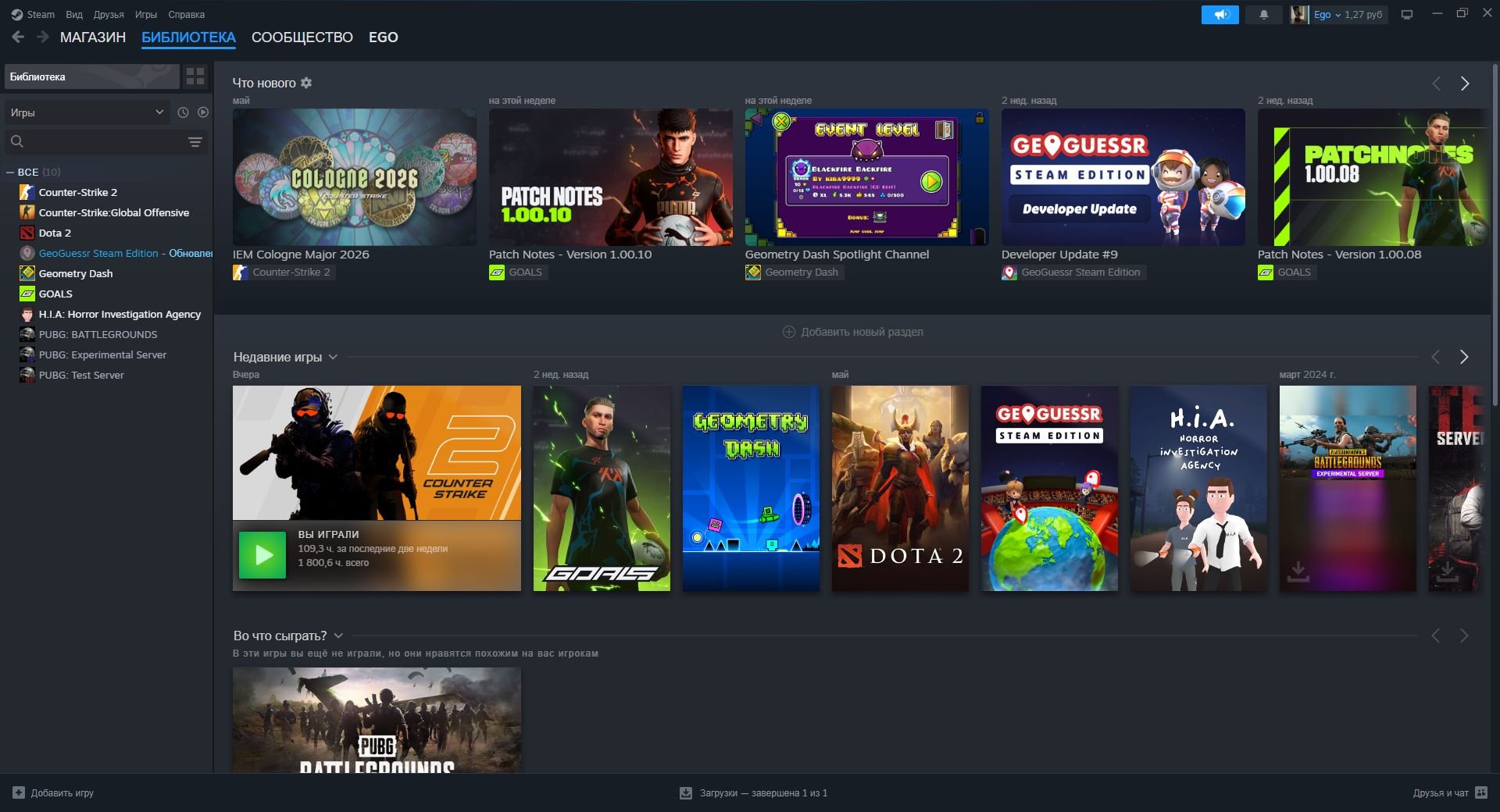Switch to Big Picture mode icon

[x=1407, y=14]
